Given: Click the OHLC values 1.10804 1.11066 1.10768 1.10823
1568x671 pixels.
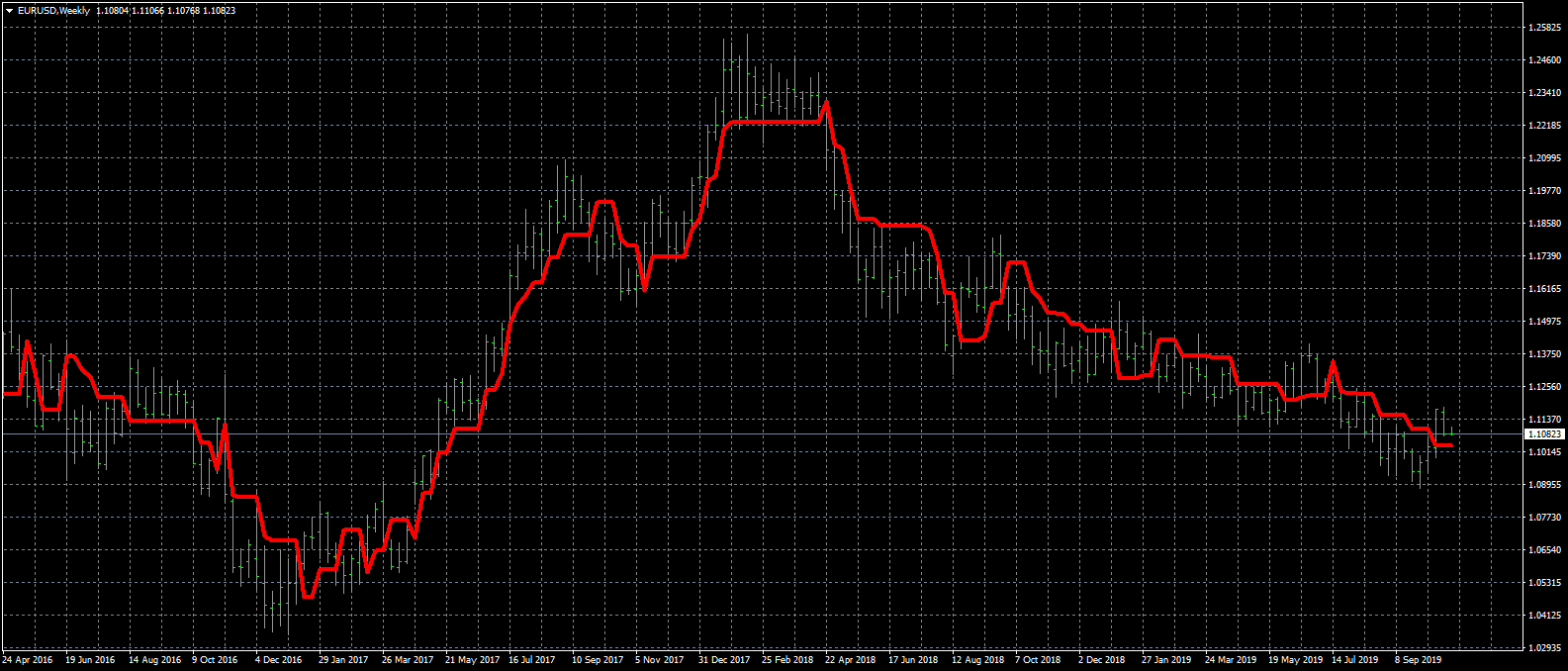Looking at the screenshot, I should point(165,10).
